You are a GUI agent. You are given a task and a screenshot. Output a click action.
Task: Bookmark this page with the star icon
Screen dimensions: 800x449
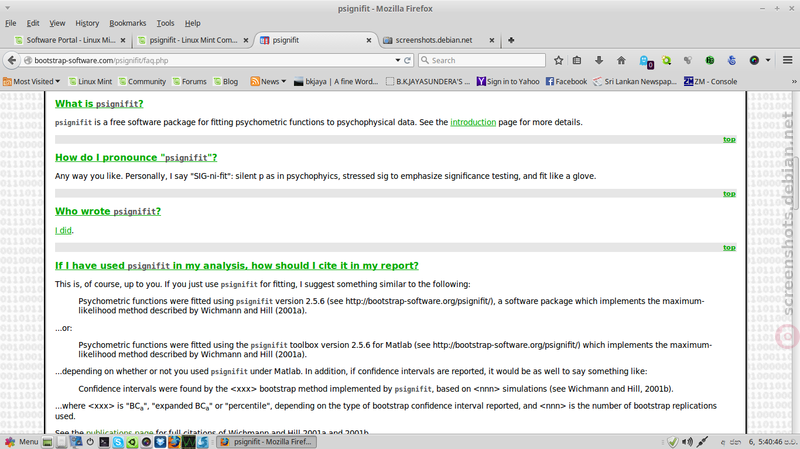[559, 60]
